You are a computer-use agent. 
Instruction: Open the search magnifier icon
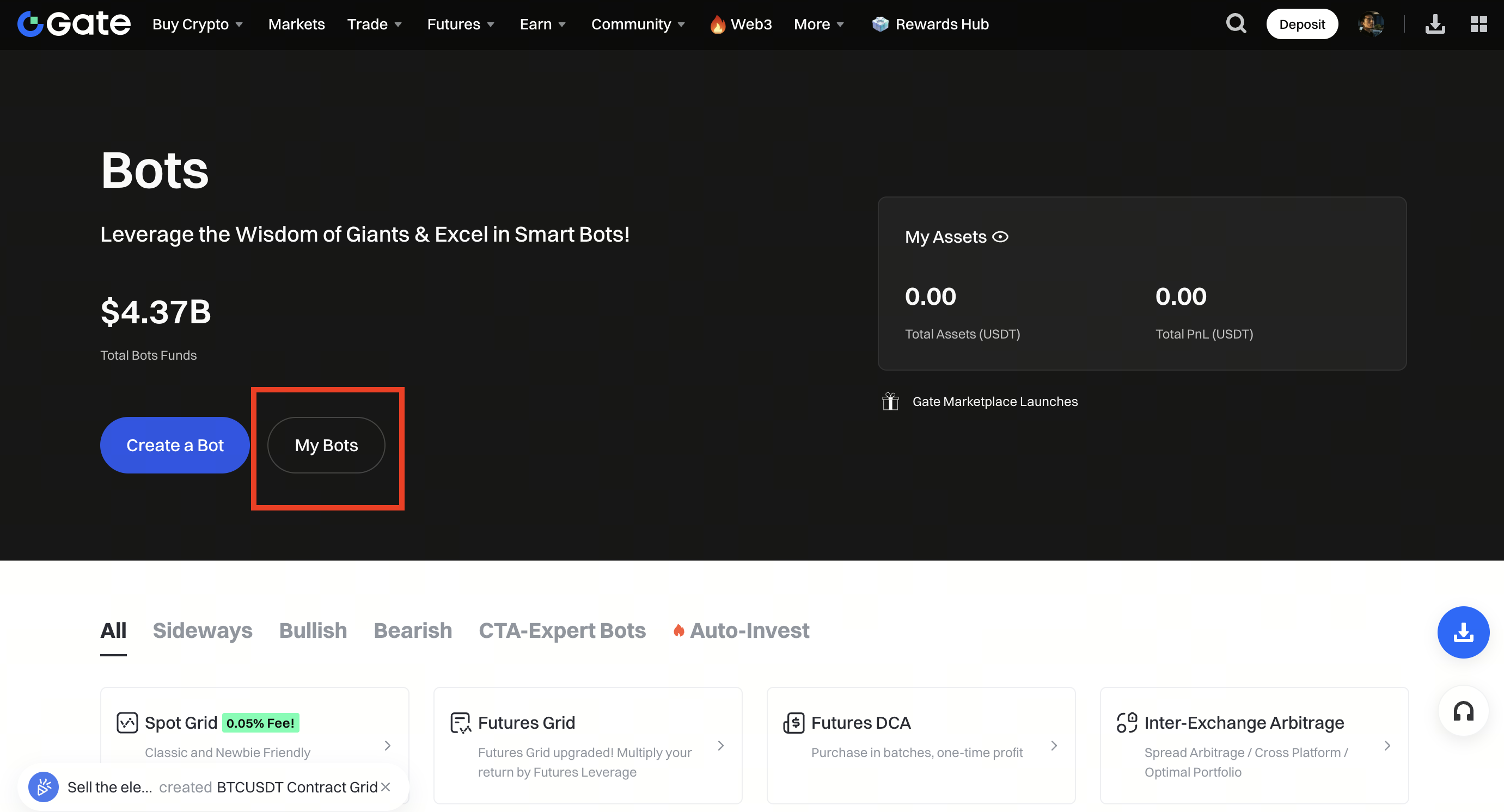coord(1236,24)
